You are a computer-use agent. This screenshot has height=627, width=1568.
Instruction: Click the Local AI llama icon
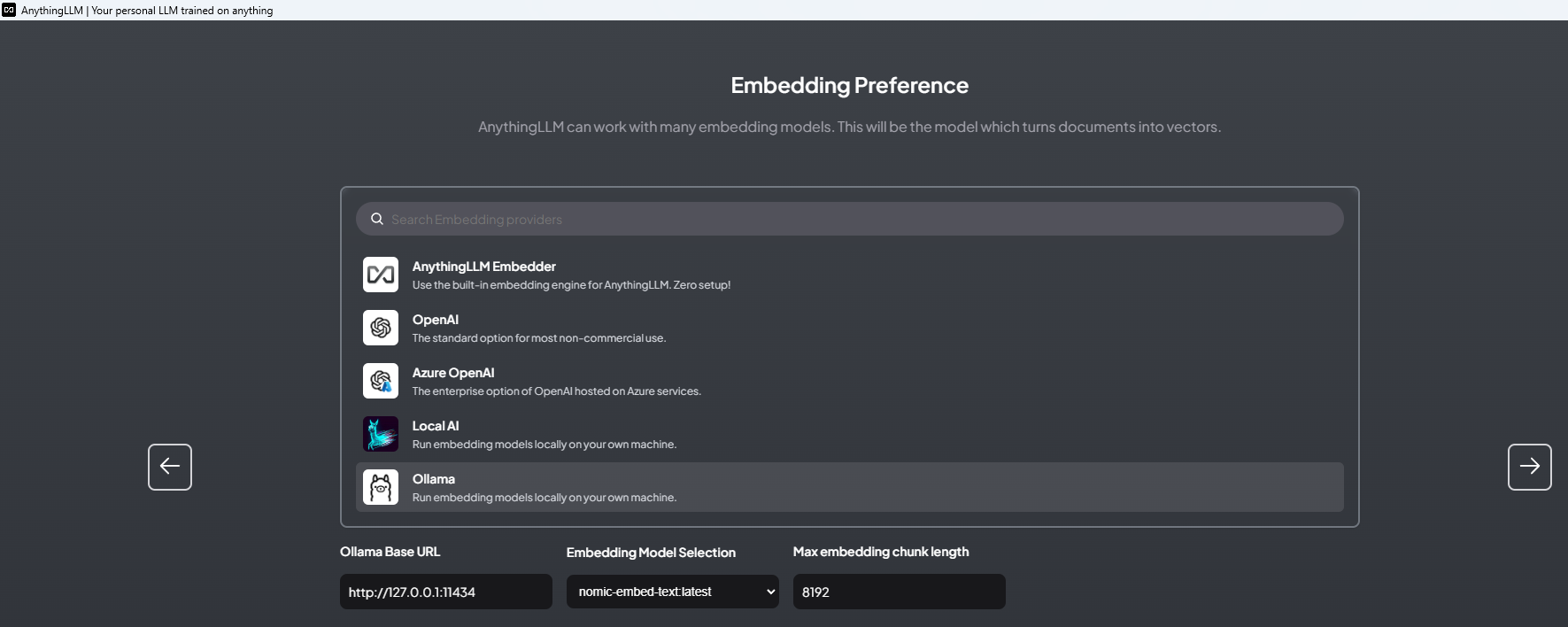tap(381, 434)
